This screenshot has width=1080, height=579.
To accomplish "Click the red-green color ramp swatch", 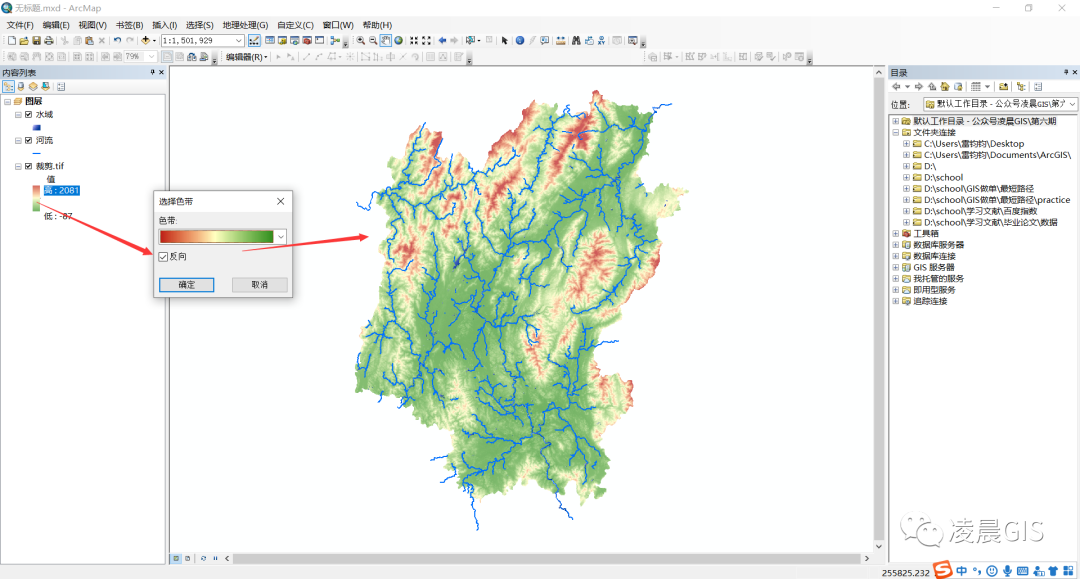I will click(x=216, y=237).
